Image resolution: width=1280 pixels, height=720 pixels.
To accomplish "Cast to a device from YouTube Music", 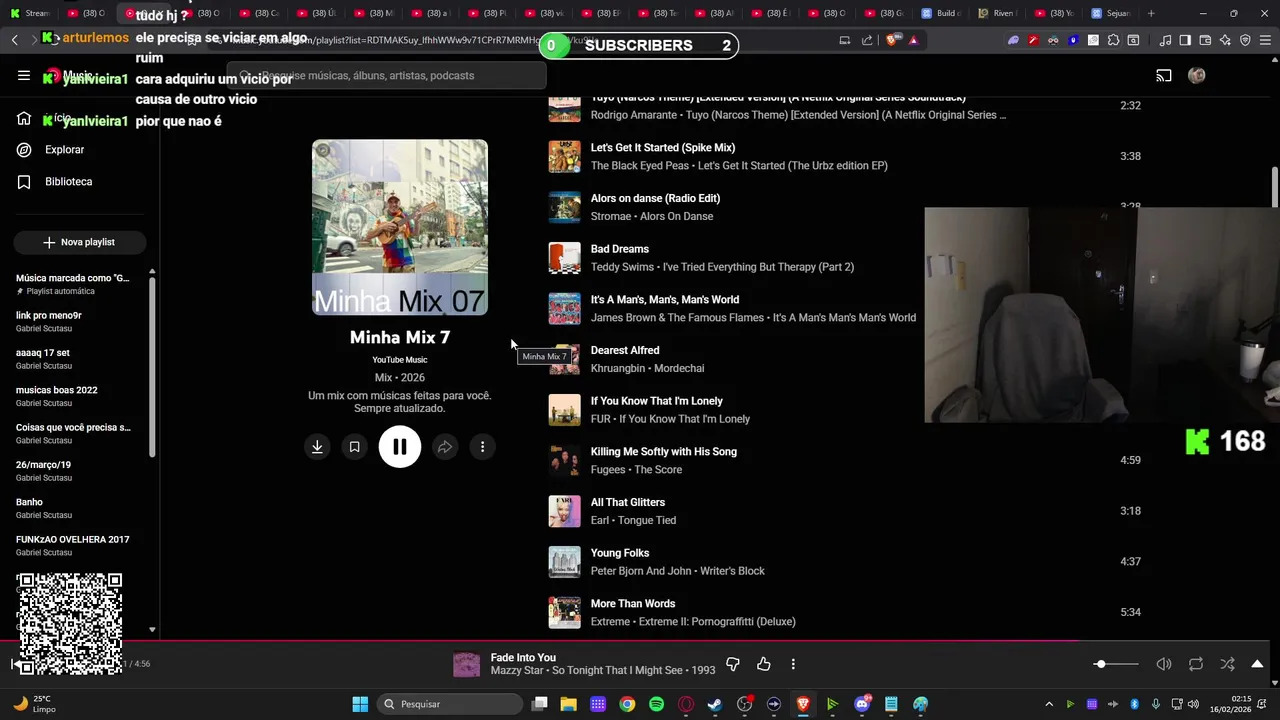I will (1164, 75).
